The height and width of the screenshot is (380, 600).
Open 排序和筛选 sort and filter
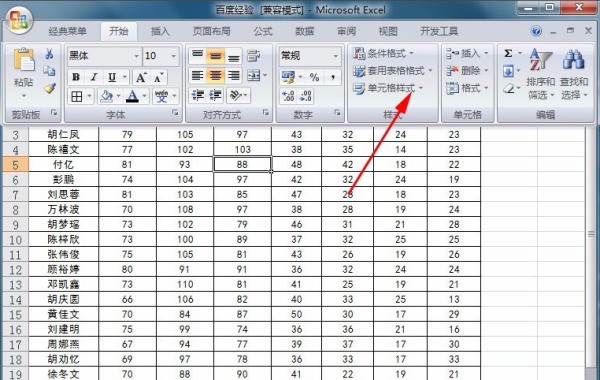(541, 74)
